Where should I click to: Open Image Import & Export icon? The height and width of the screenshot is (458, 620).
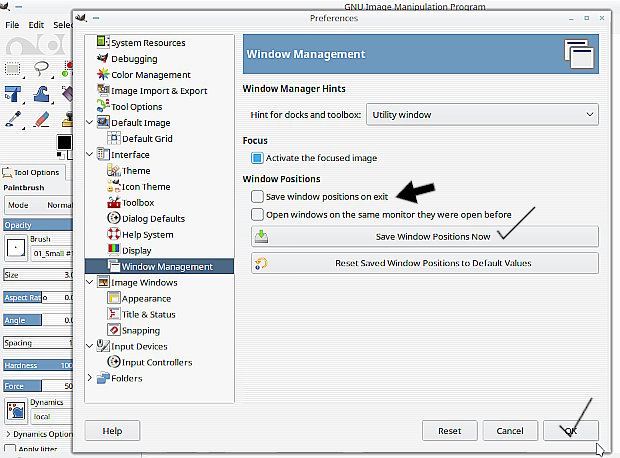point(103,90)
